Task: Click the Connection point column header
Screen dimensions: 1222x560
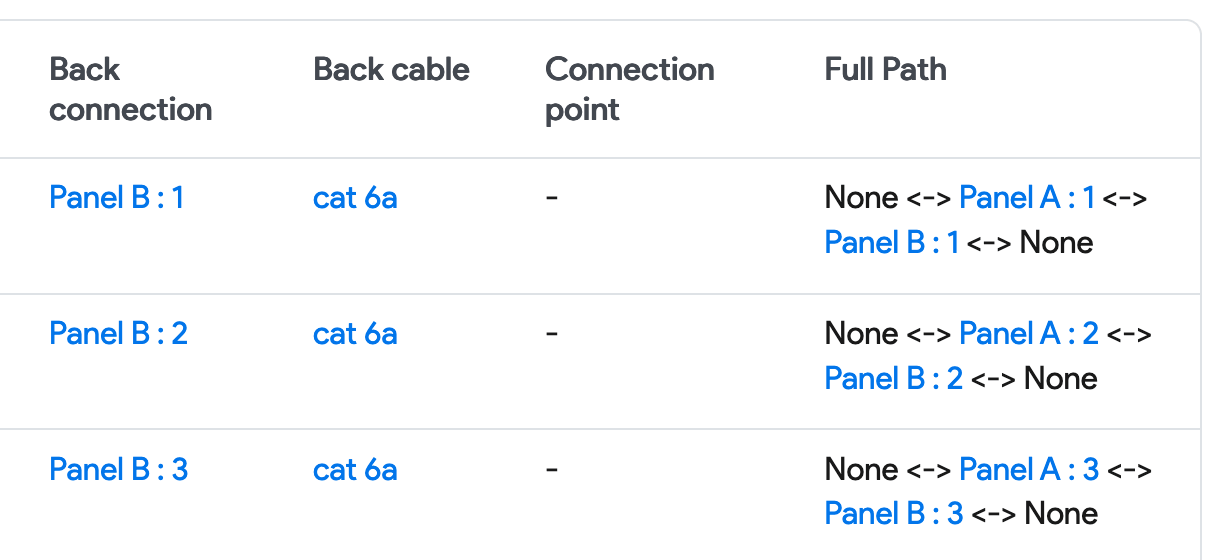Action: (x=629, y=89)
